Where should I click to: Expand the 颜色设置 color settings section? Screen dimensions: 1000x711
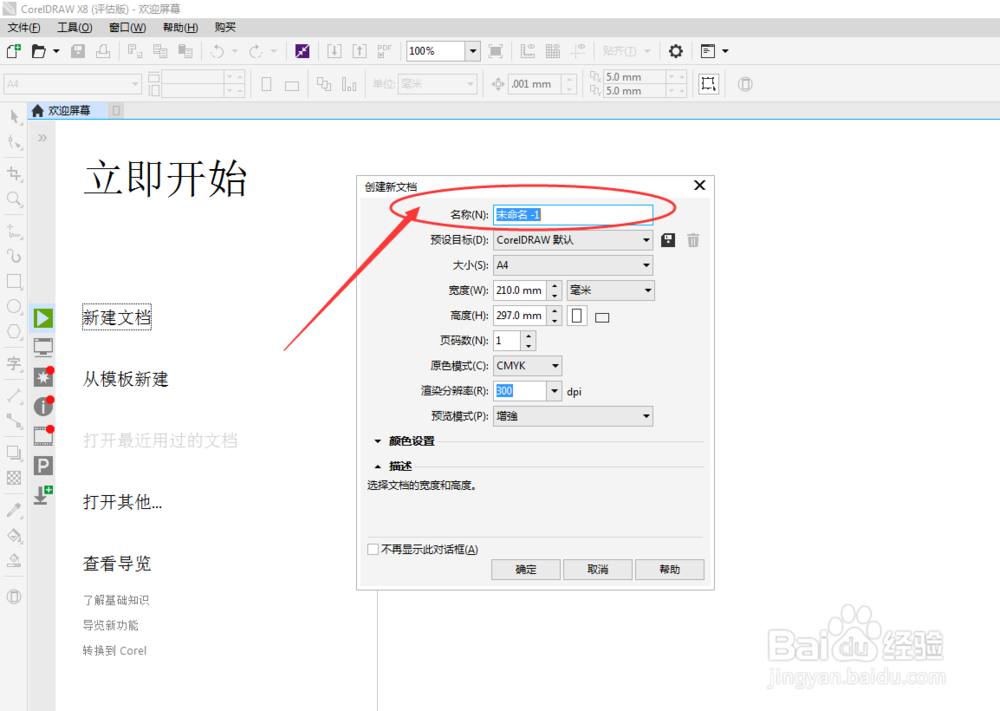[378, 441]
